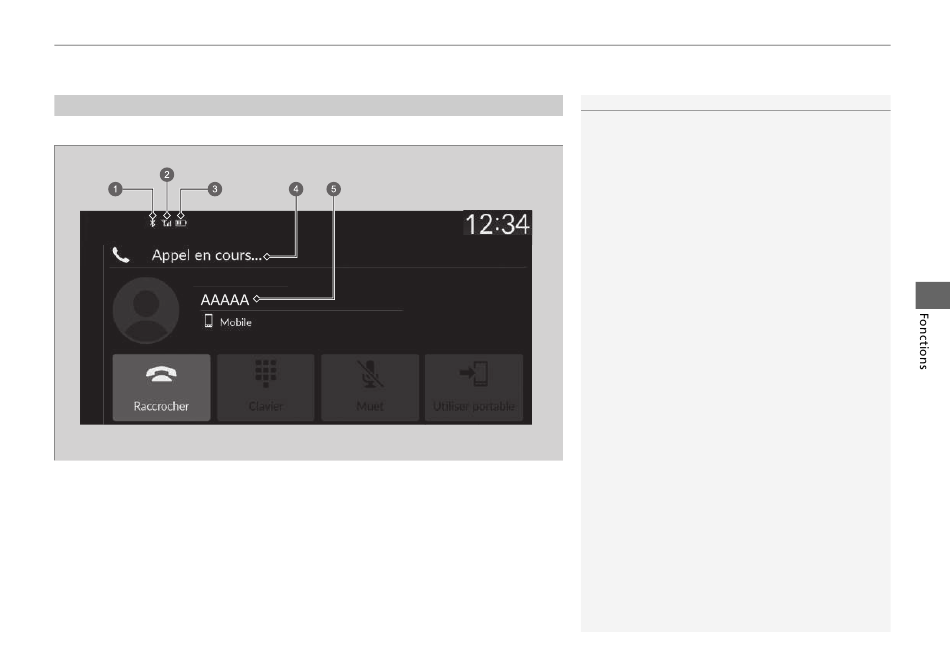Click the contact avatar picture
This screenshot has height=669, width=950.
click(146, 310)
